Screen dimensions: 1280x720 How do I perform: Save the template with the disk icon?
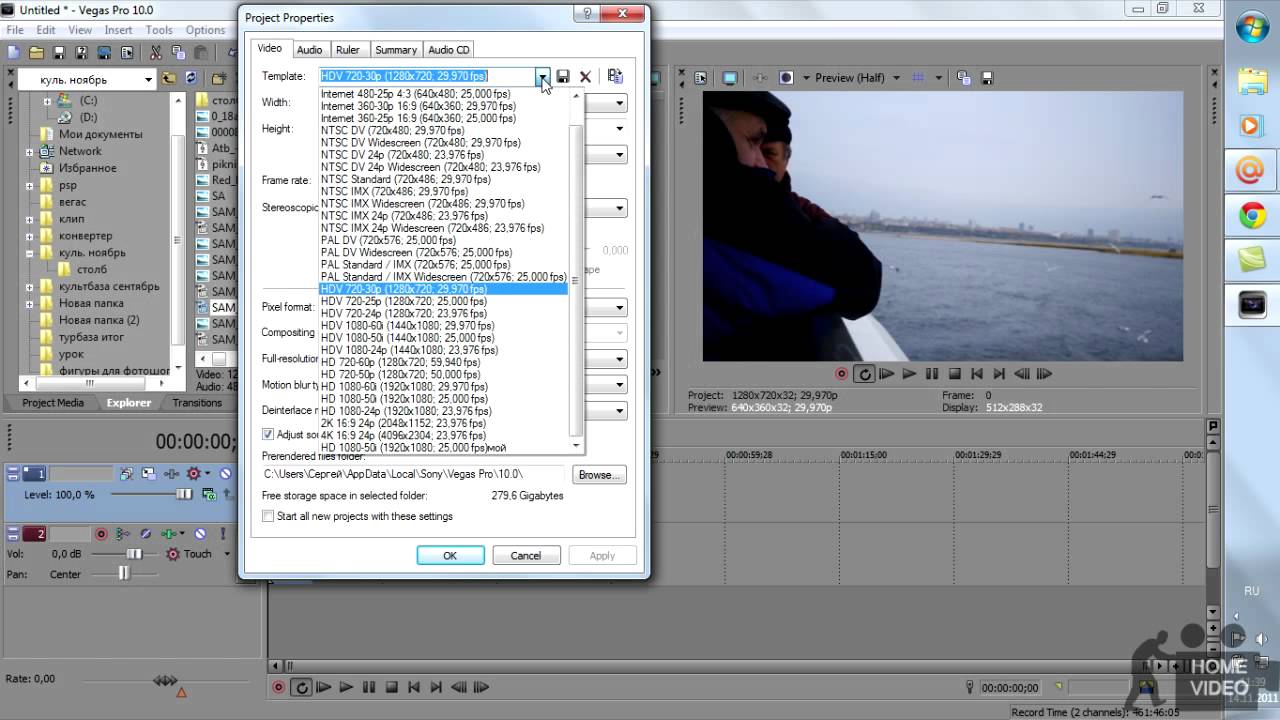563,76
